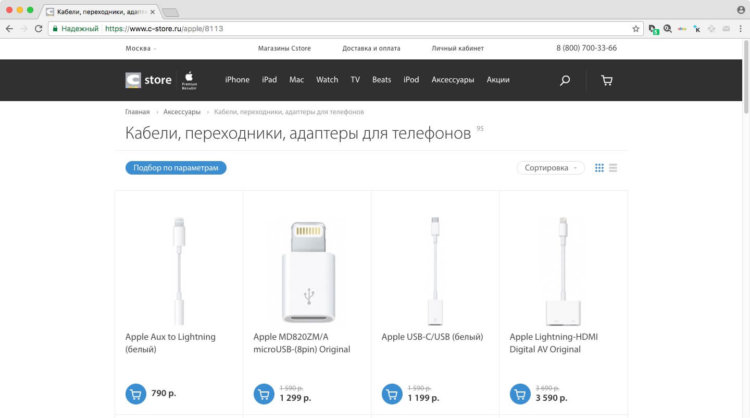750x418 pixels.
Task: Click the USB-C/USB adapter product image
Action: click(435, 271)
